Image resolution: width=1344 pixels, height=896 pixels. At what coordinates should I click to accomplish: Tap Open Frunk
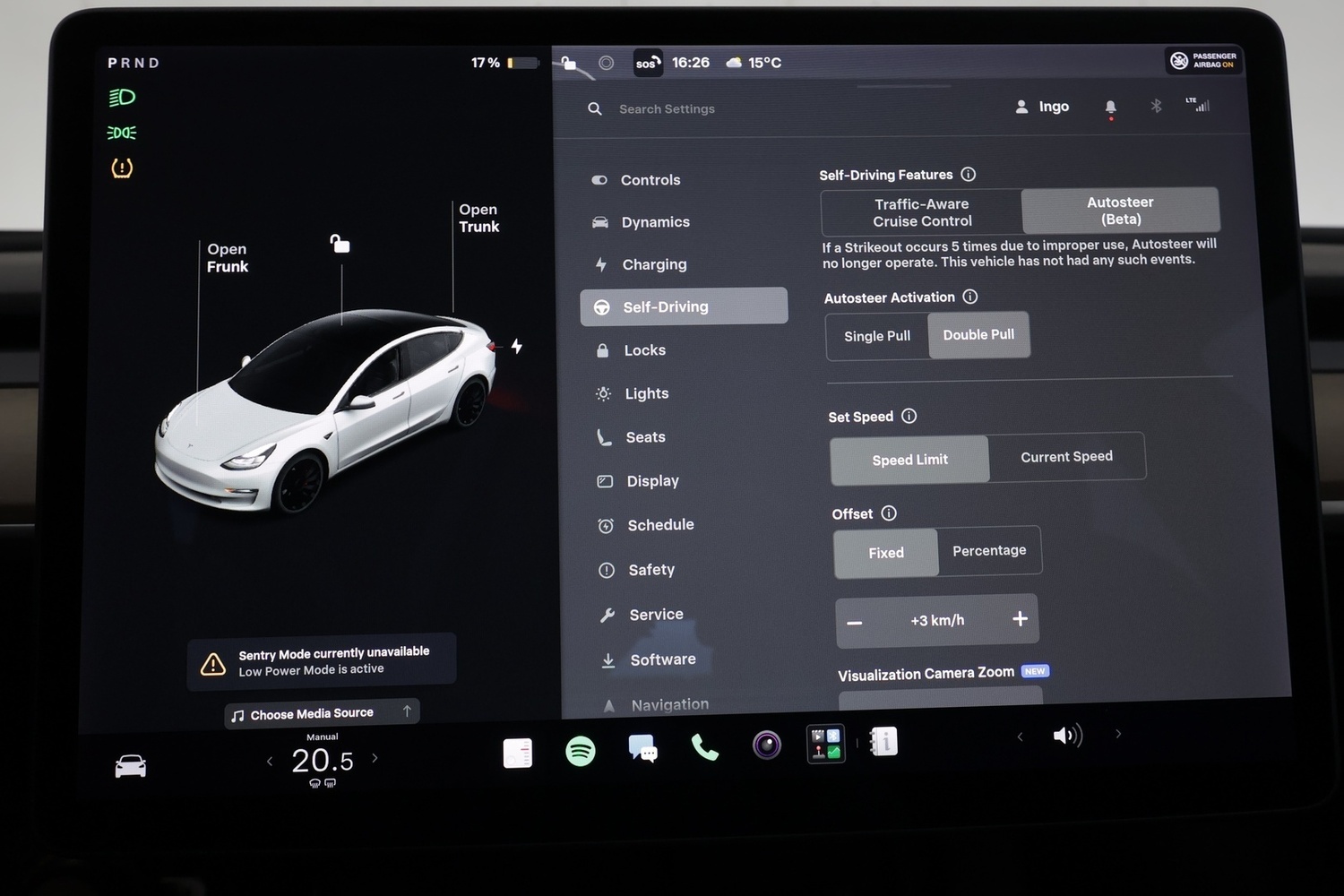tap(228, 258)
